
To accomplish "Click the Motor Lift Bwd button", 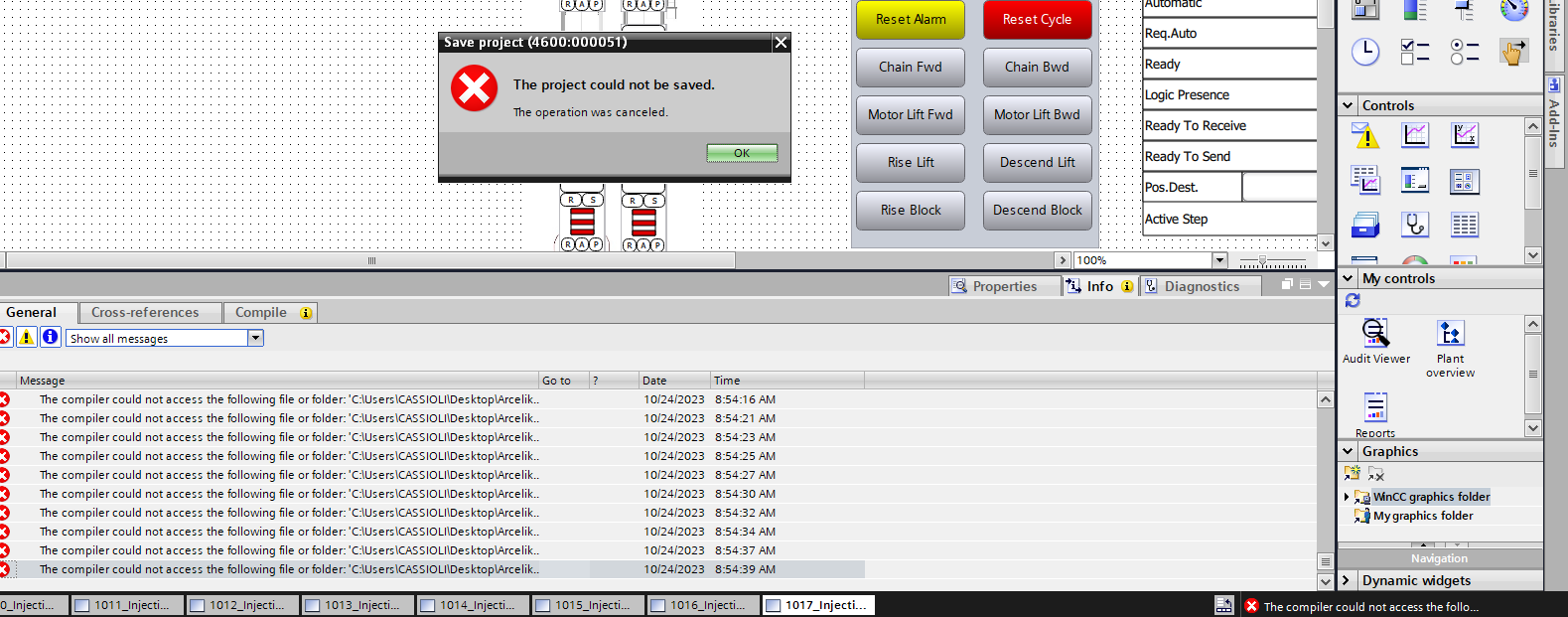I will [x=1037, y=115].
